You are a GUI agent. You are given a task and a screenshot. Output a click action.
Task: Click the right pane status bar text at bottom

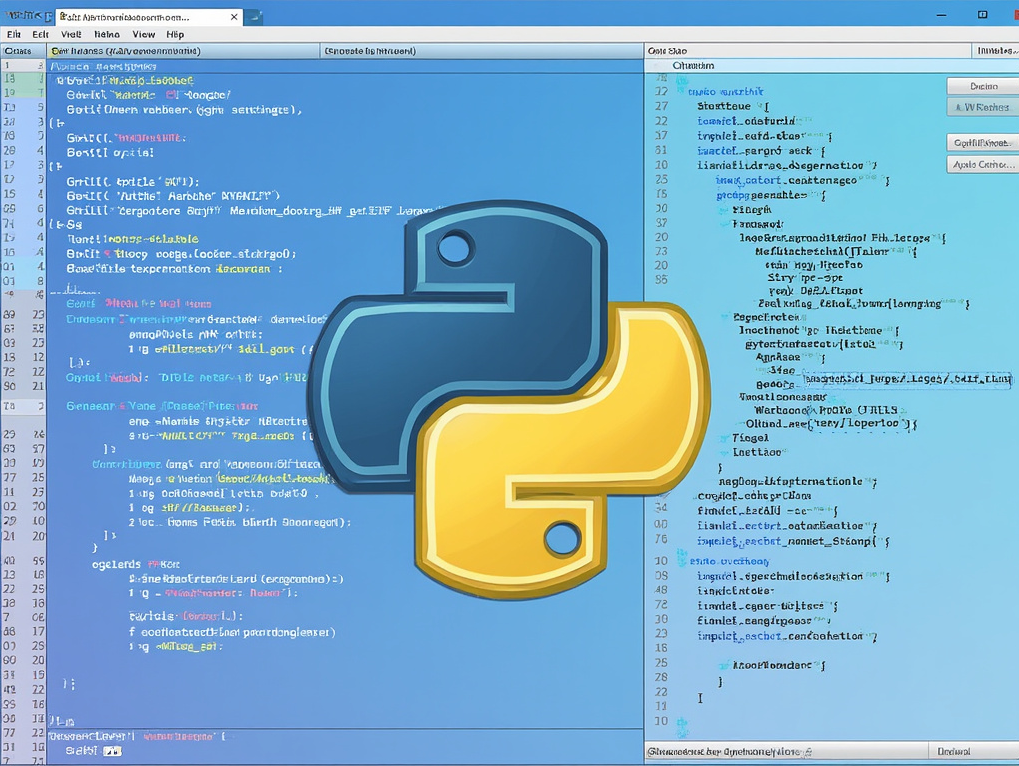[729, 751]
